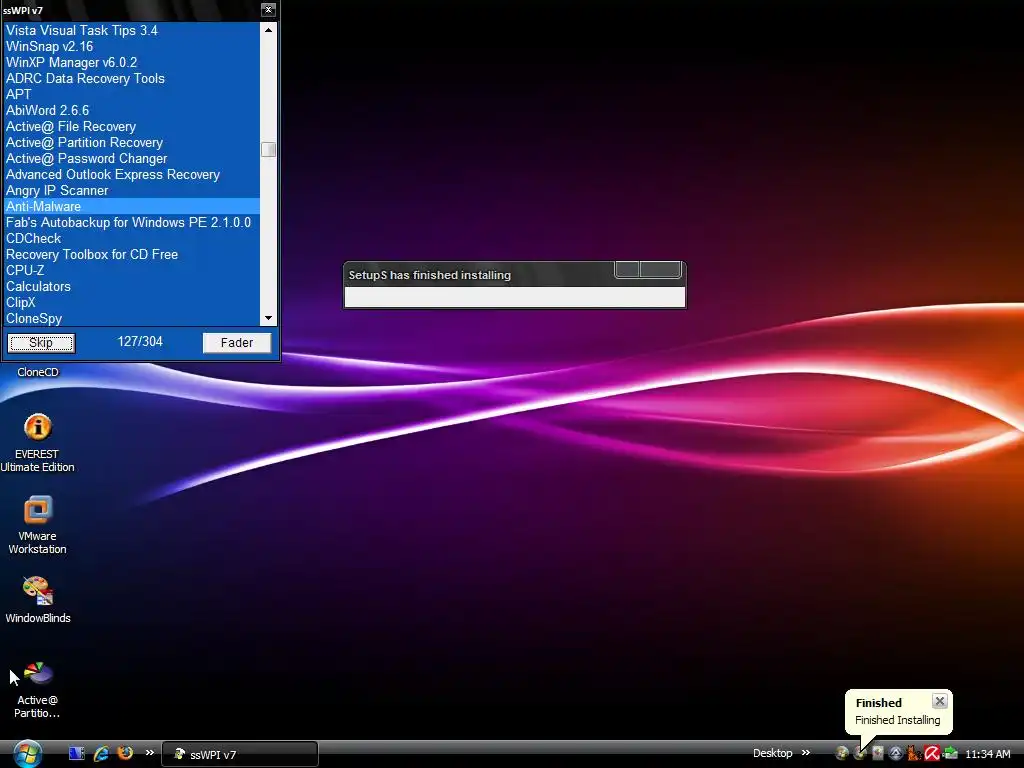Image resolution: width=1024 pixels, height=768 pixels.
Task: Click the CloneCD desktop icon label
Action: pos(38,372)
